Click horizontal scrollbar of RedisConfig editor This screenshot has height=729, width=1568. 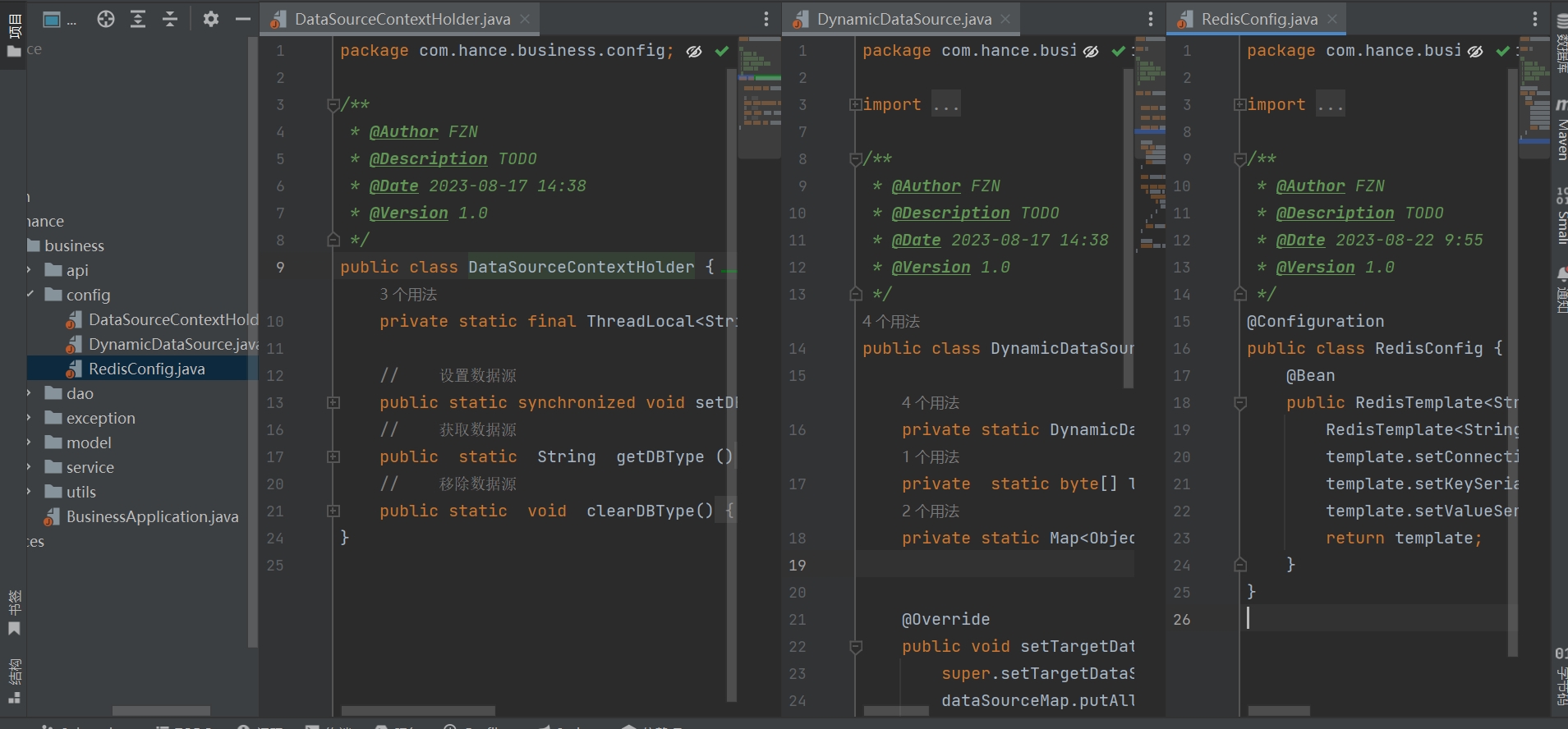pos(1279,711)
